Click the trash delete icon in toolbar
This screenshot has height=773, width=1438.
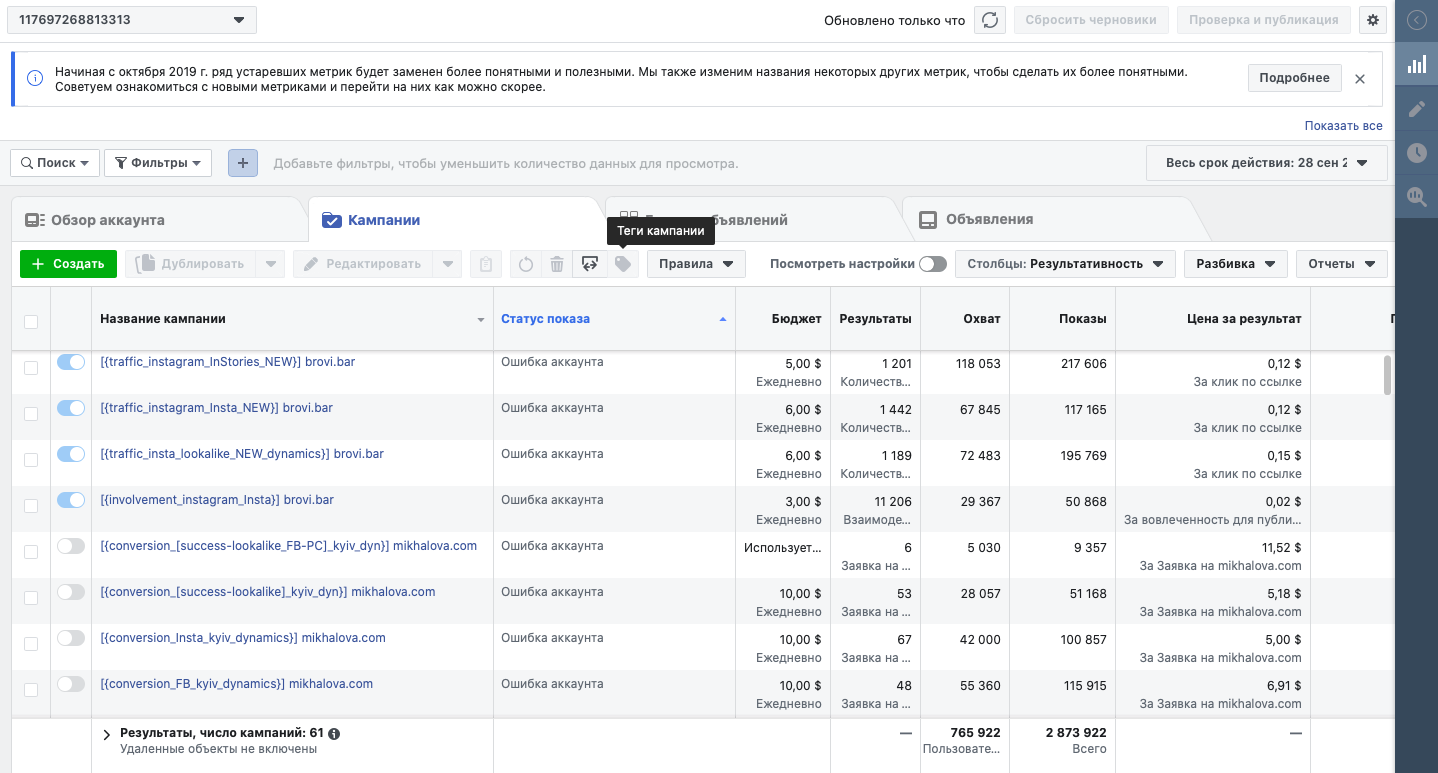(557, 264)
